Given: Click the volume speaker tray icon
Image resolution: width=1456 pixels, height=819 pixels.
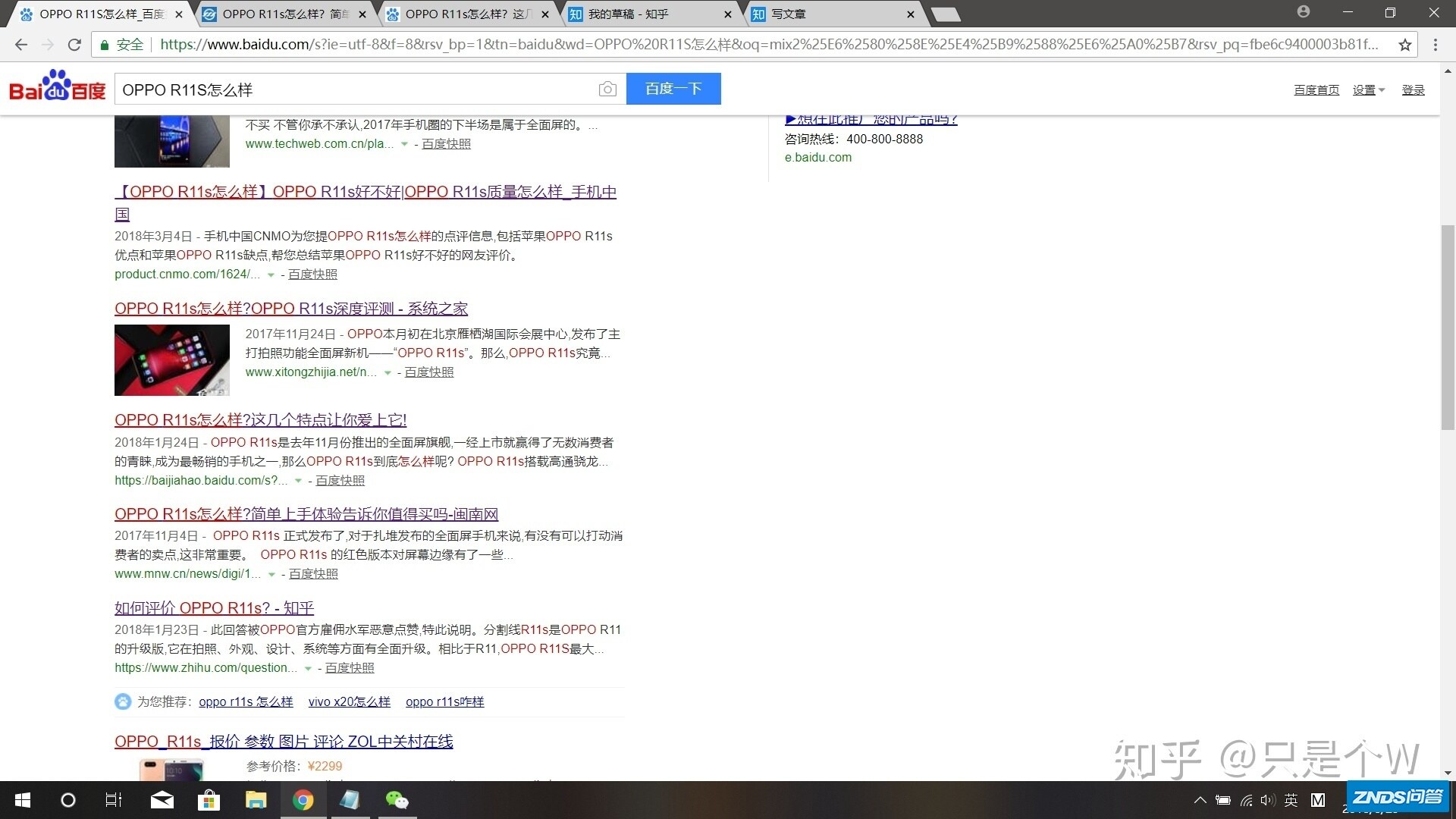Looking at the screenshot, I should tap(1268, 800).
